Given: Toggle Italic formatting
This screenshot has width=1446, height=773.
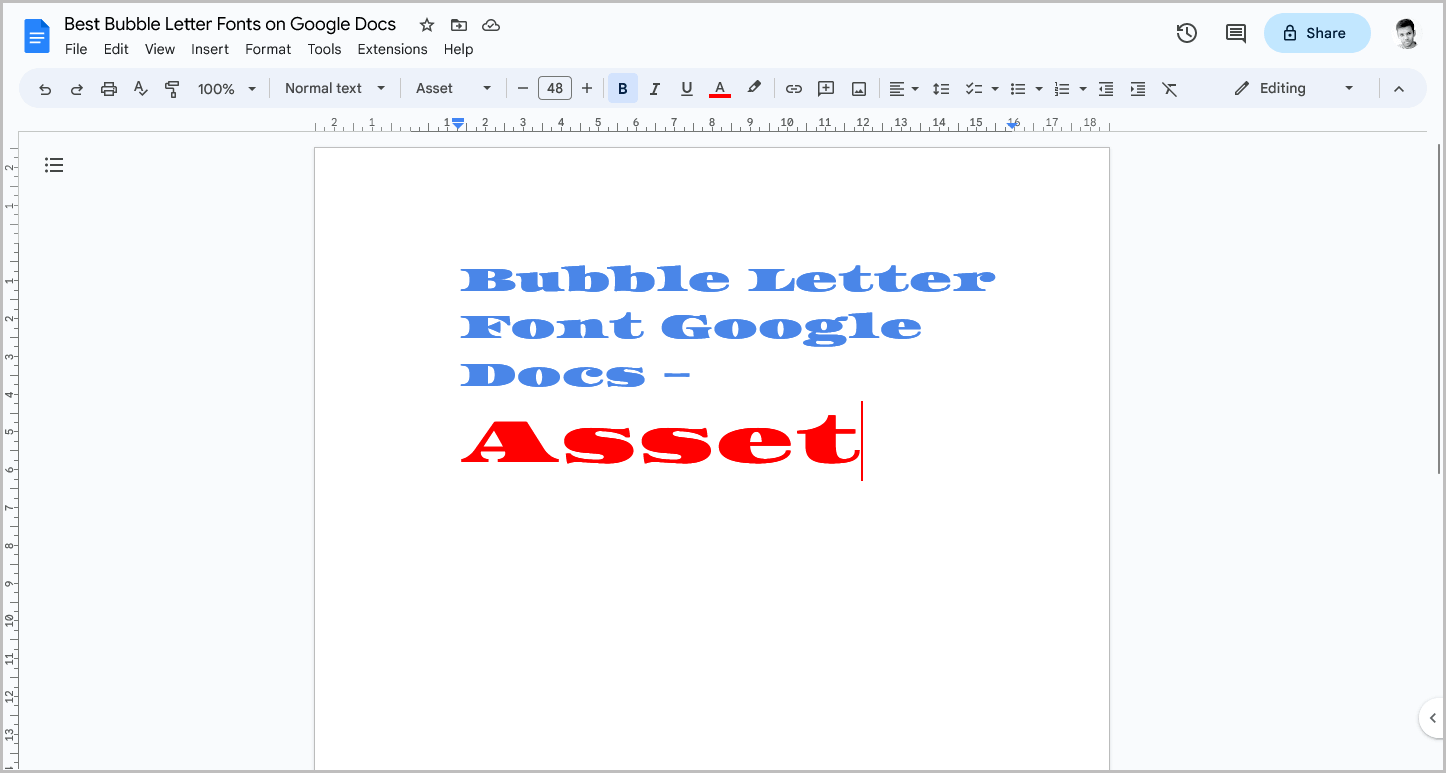Looking at the screenshot, I should pyautogui.click(x=655, y=89).
